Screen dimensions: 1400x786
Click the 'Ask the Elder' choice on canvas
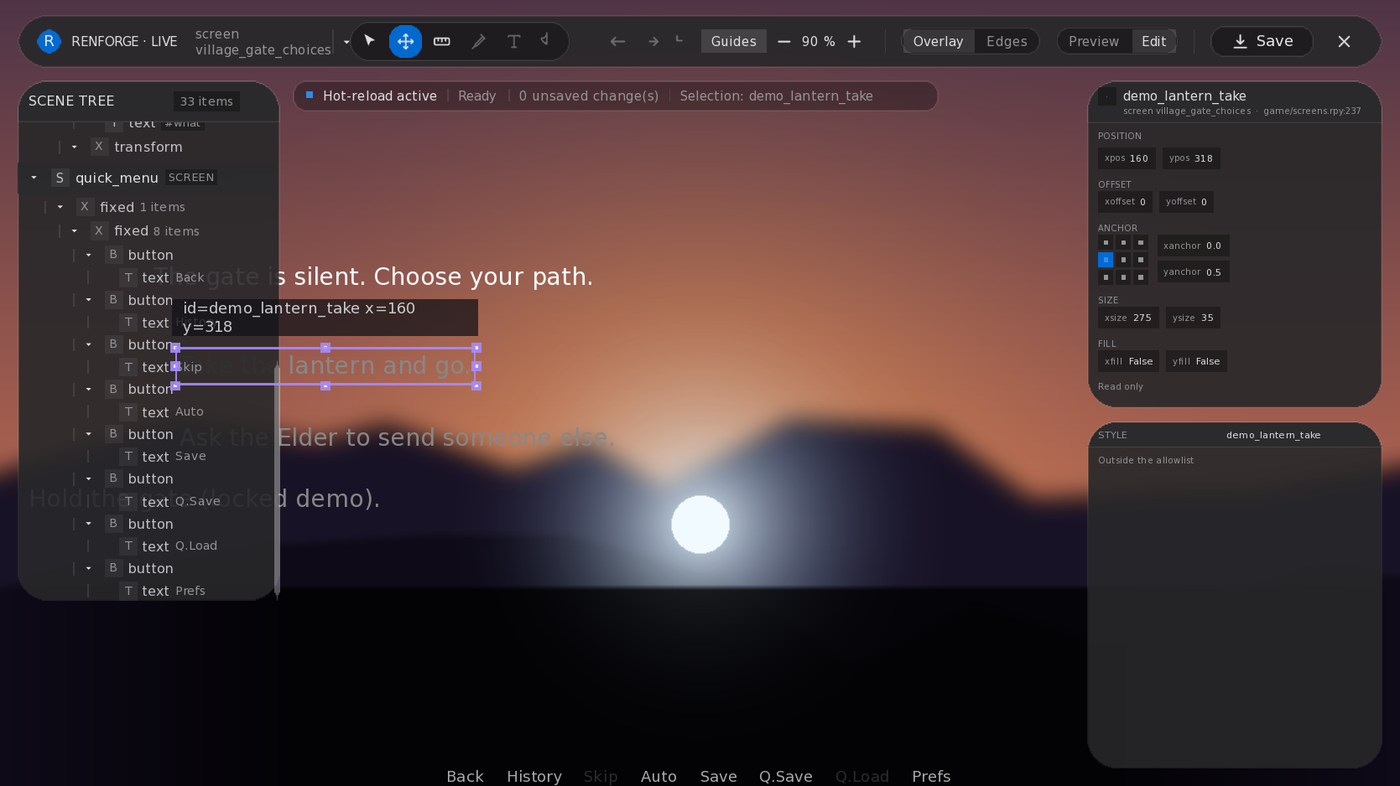(x=396, y=438)
